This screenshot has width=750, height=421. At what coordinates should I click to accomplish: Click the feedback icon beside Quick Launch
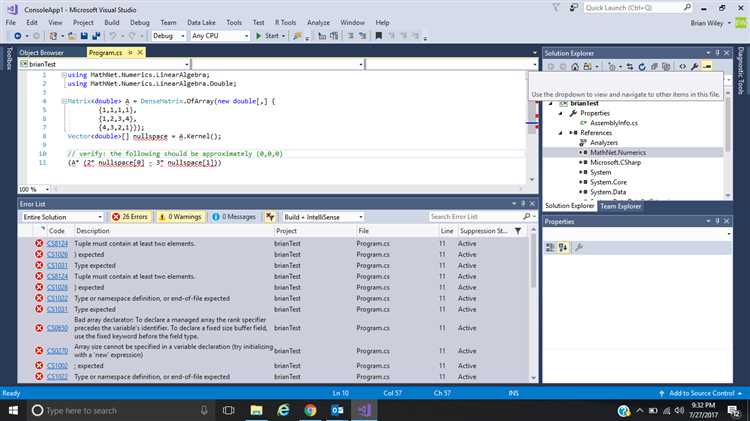click(x=574, y=8)
